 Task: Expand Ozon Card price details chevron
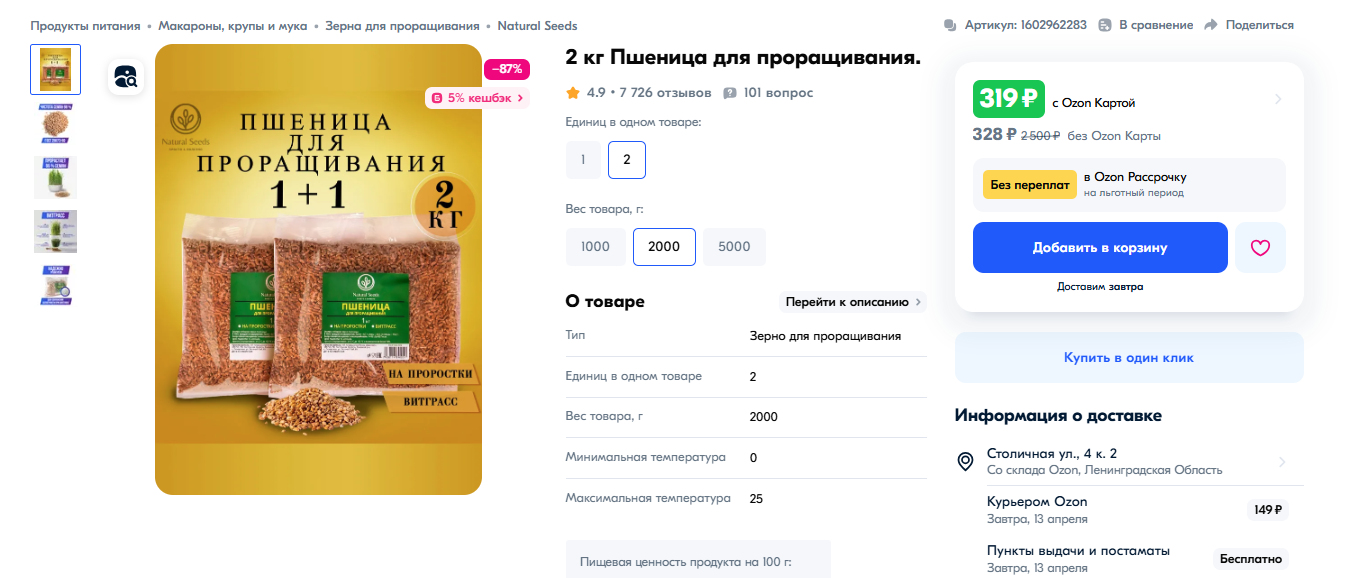pos(1278,99)
